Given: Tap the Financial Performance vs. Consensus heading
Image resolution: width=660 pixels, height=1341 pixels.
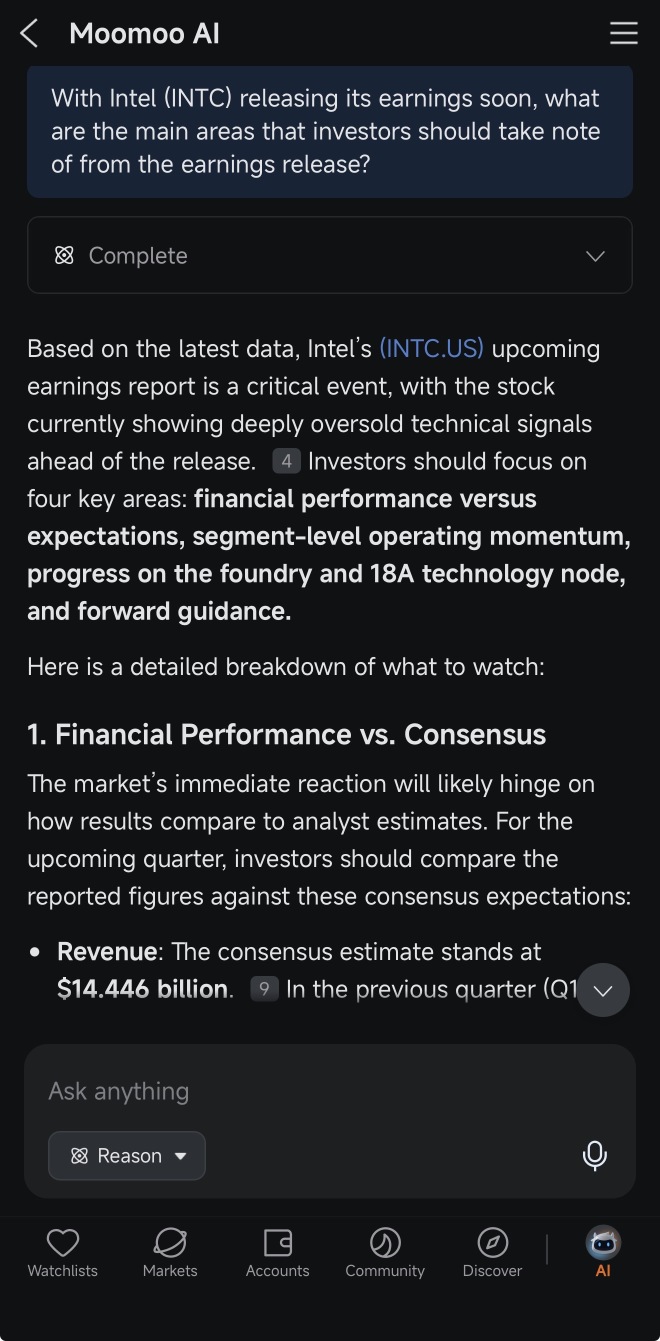Looking at the screenshot, I should [286, 734].
